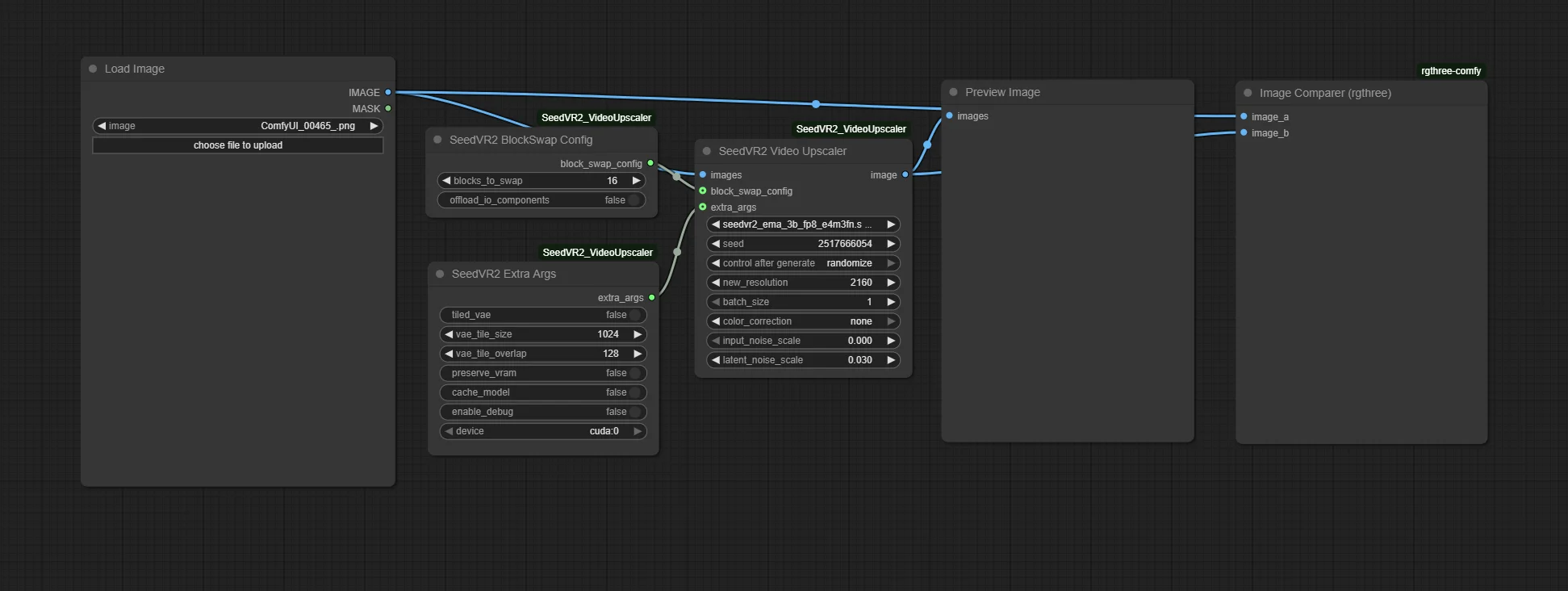Screen dimensions: 1568x591
Task: Collapse the Image Comparer (rgthree) node
Action: (x=1248, y=93)
